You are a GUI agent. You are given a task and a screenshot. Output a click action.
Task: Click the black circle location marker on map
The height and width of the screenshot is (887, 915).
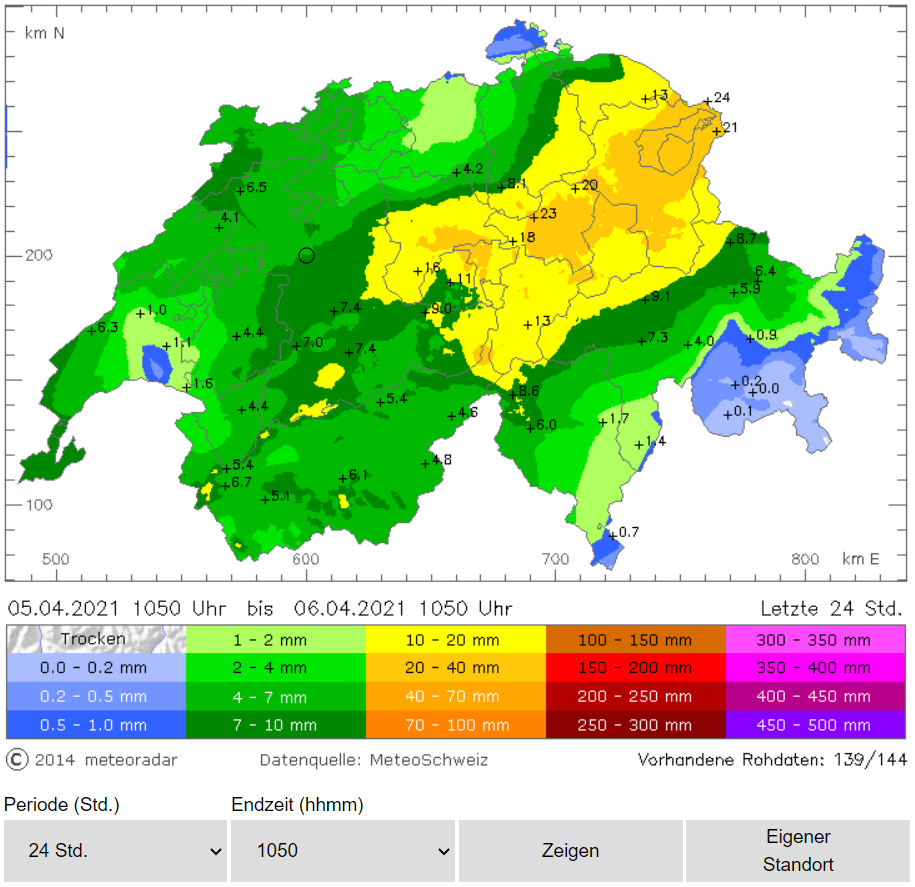(x=306, y=255)
